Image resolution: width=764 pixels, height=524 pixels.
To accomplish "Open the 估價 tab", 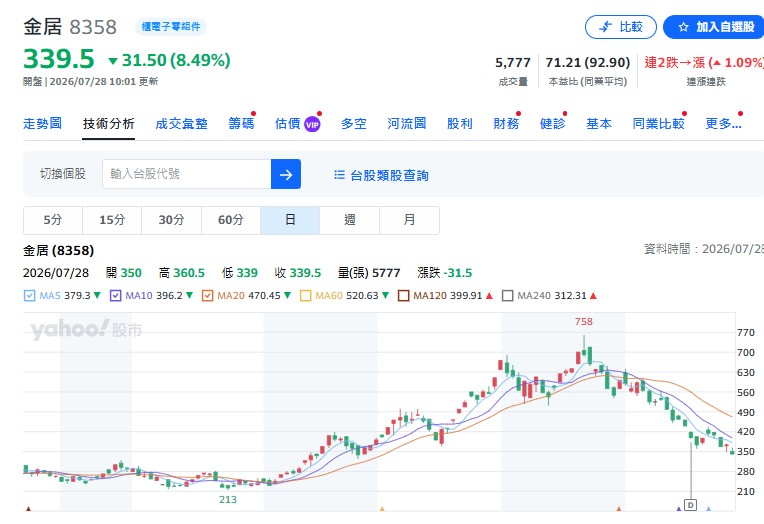I will pyautogui.click(x=287, y=124).
